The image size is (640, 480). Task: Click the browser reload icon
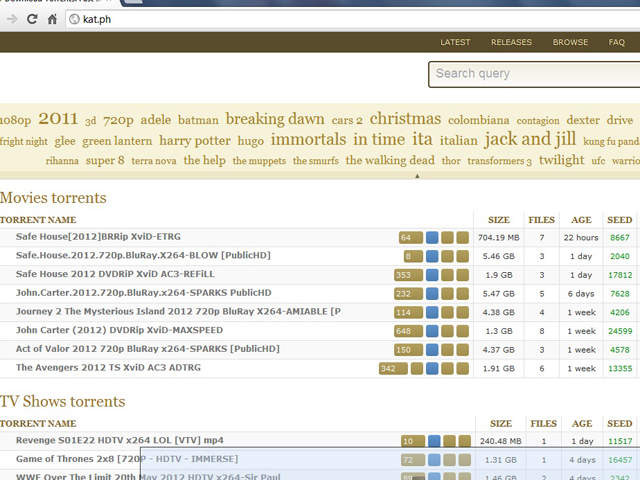32,18
